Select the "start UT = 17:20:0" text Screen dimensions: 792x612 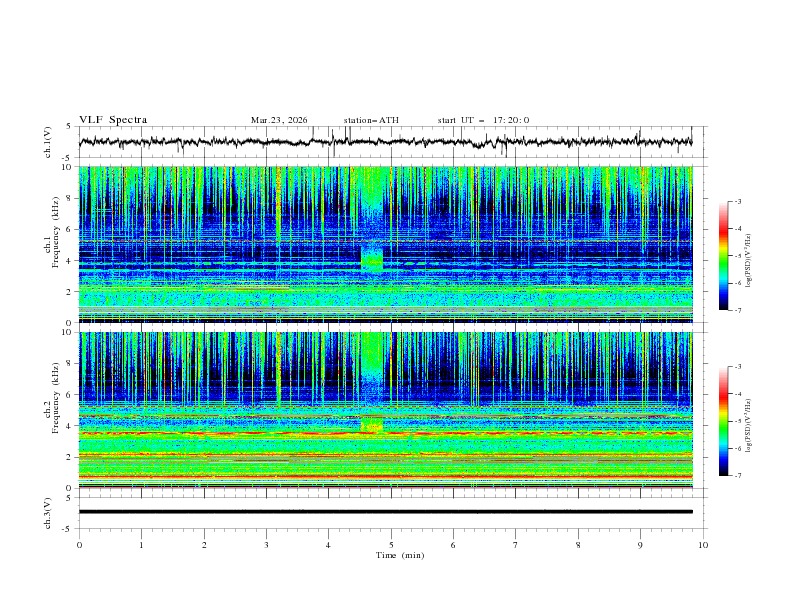[x=483, y=120]
